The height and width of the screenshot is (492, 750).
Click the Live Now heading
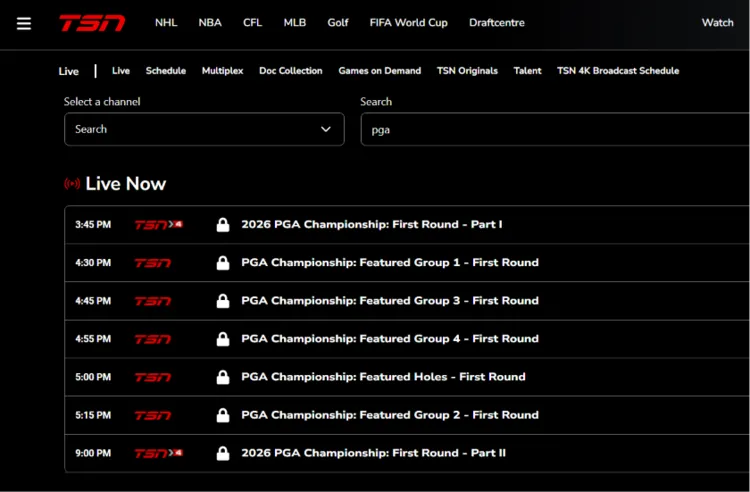[x=125, y=184]
